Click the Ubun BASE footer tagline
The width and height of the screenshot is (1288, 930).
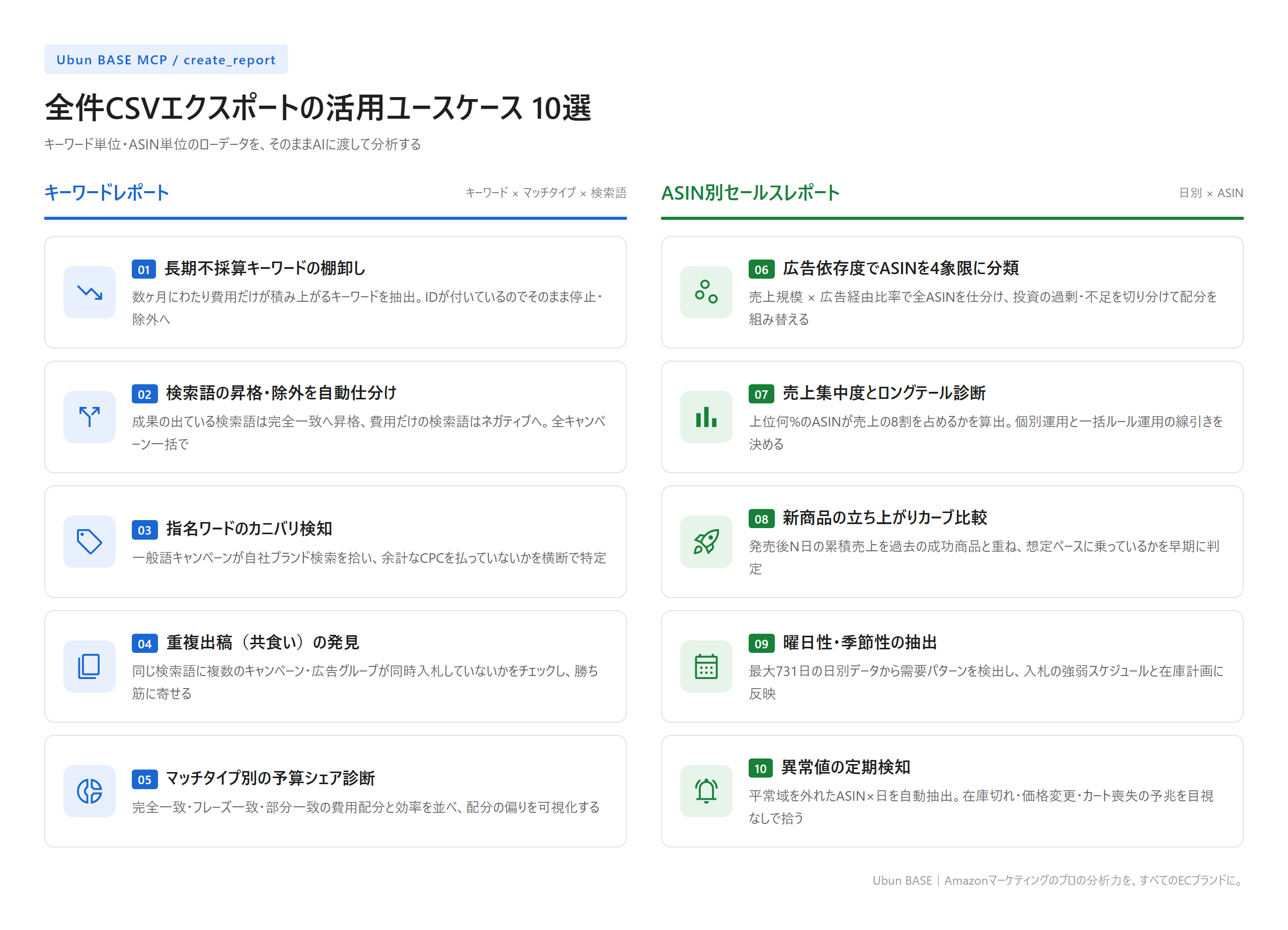pos(1058,880)
